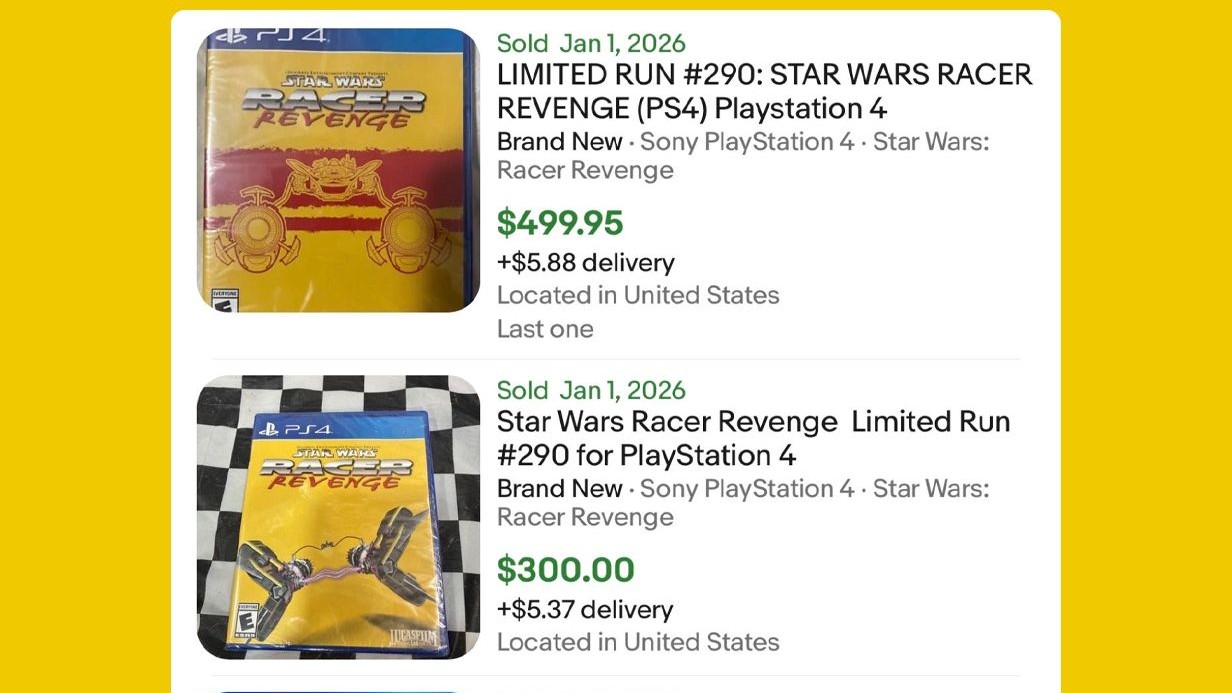Click the "+$5.37 delivery" text
Image resolution: width=1232 pixels, height=693 pixels.
point(585,610)
